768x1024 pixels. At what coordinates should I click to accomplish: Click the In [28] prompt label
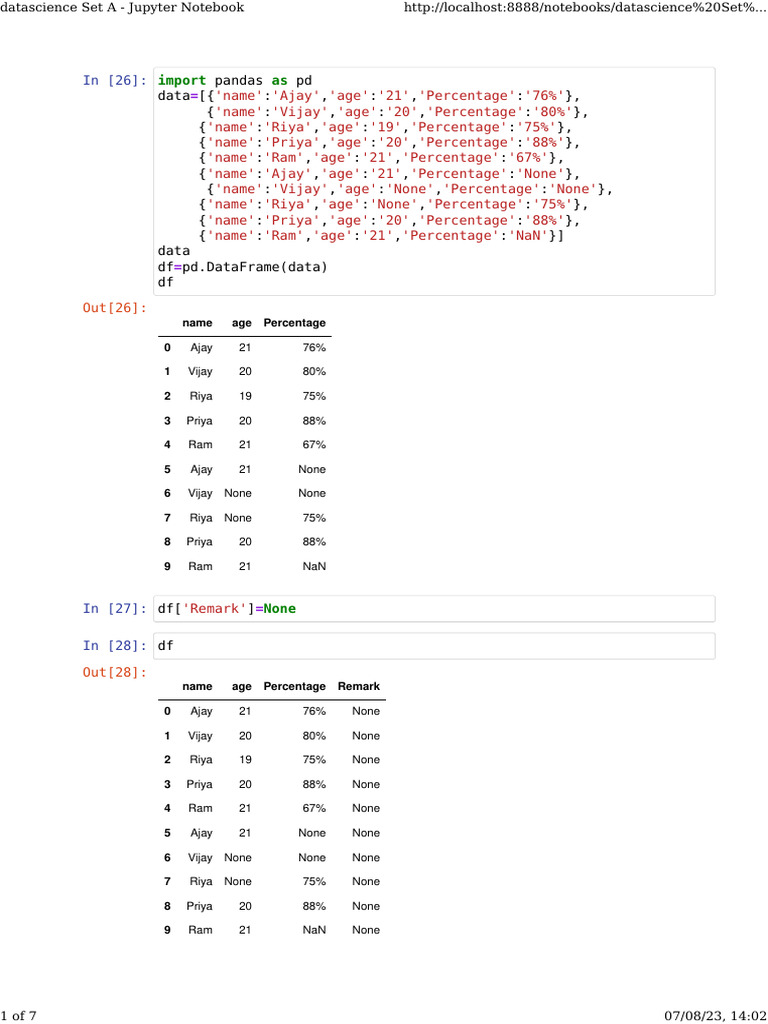click(x=115, y=646)
